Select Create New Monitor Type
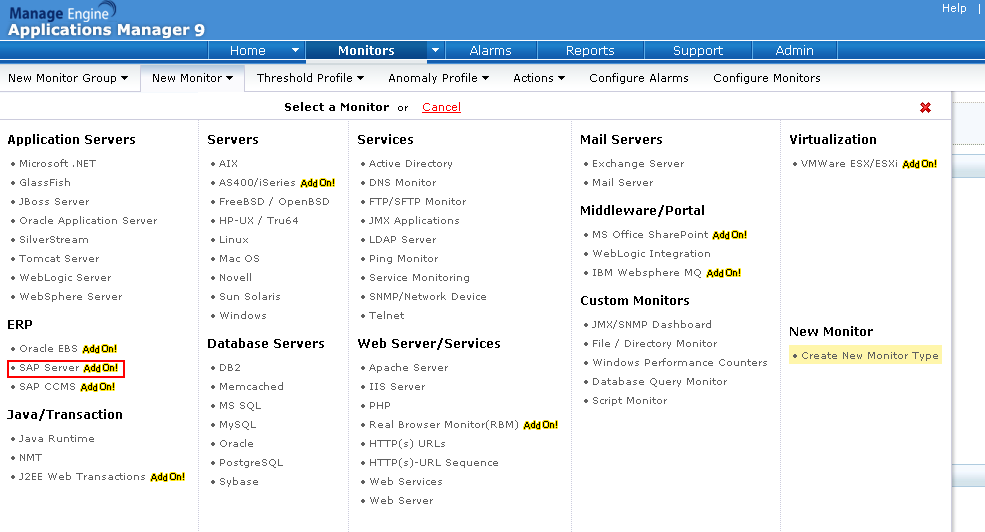The height and width of the screenshot is (532, 985). click(x=869, y=356)
